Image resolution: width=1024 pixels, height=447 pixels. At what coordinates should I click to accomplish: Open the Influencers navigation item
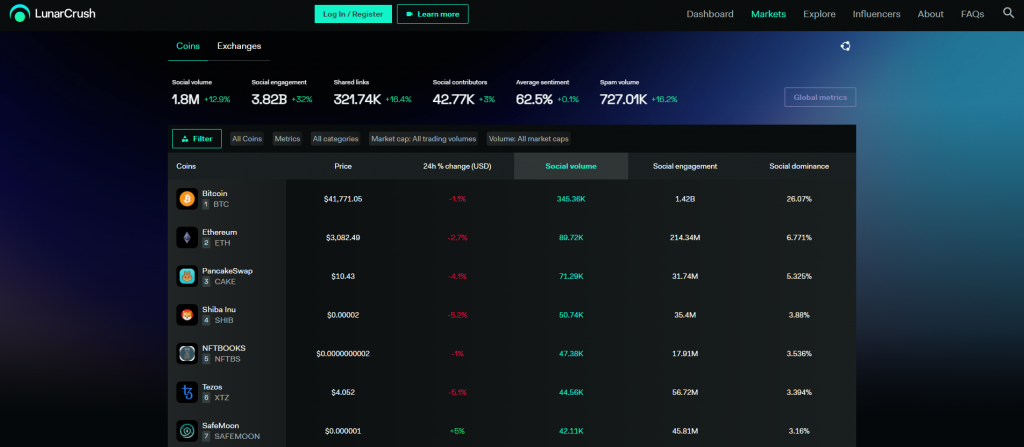pyautogui.click(x=876, y=14)
